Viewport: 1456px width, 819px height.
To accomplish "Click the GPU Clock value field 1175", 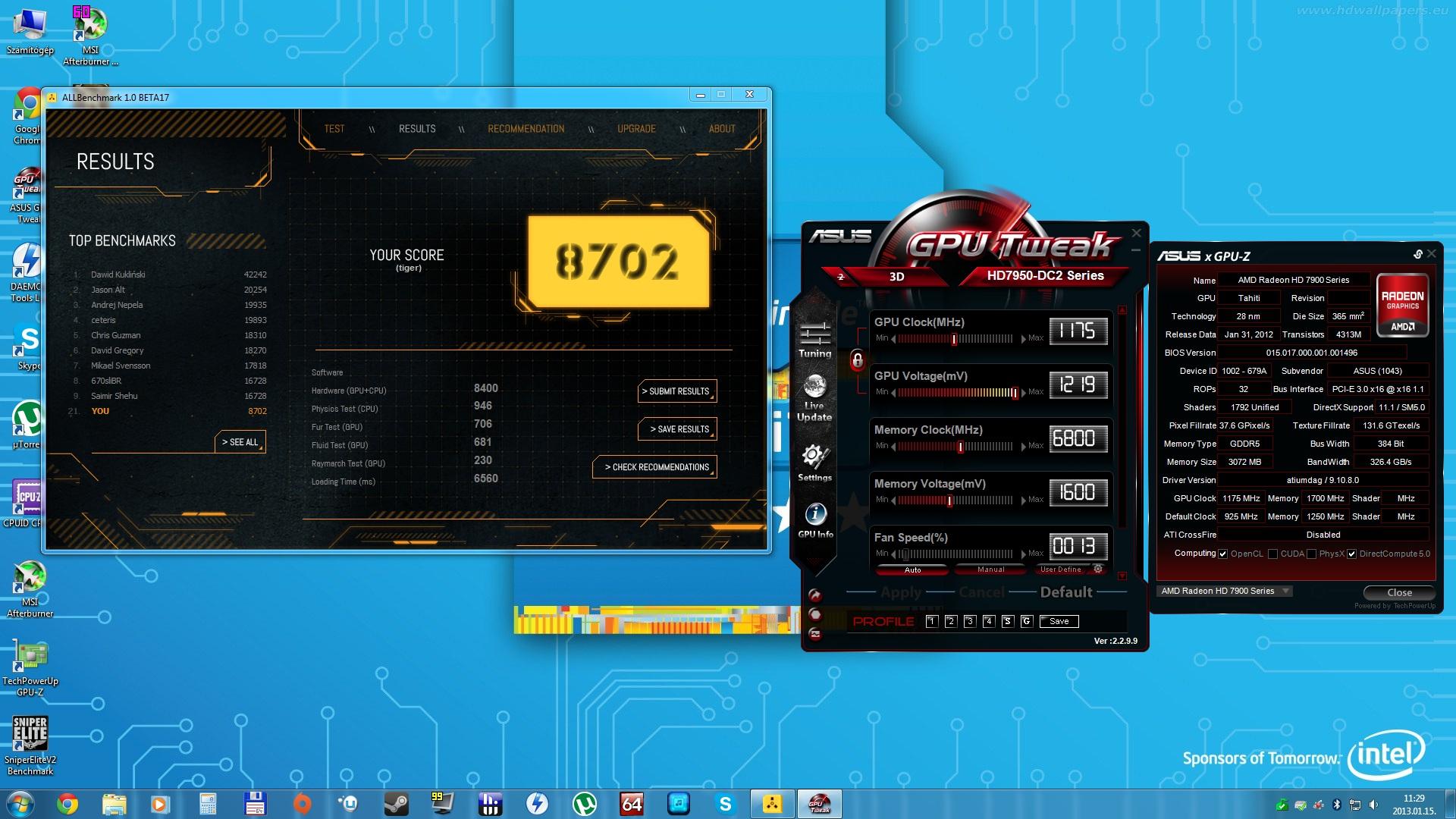I will point(1078,331).
